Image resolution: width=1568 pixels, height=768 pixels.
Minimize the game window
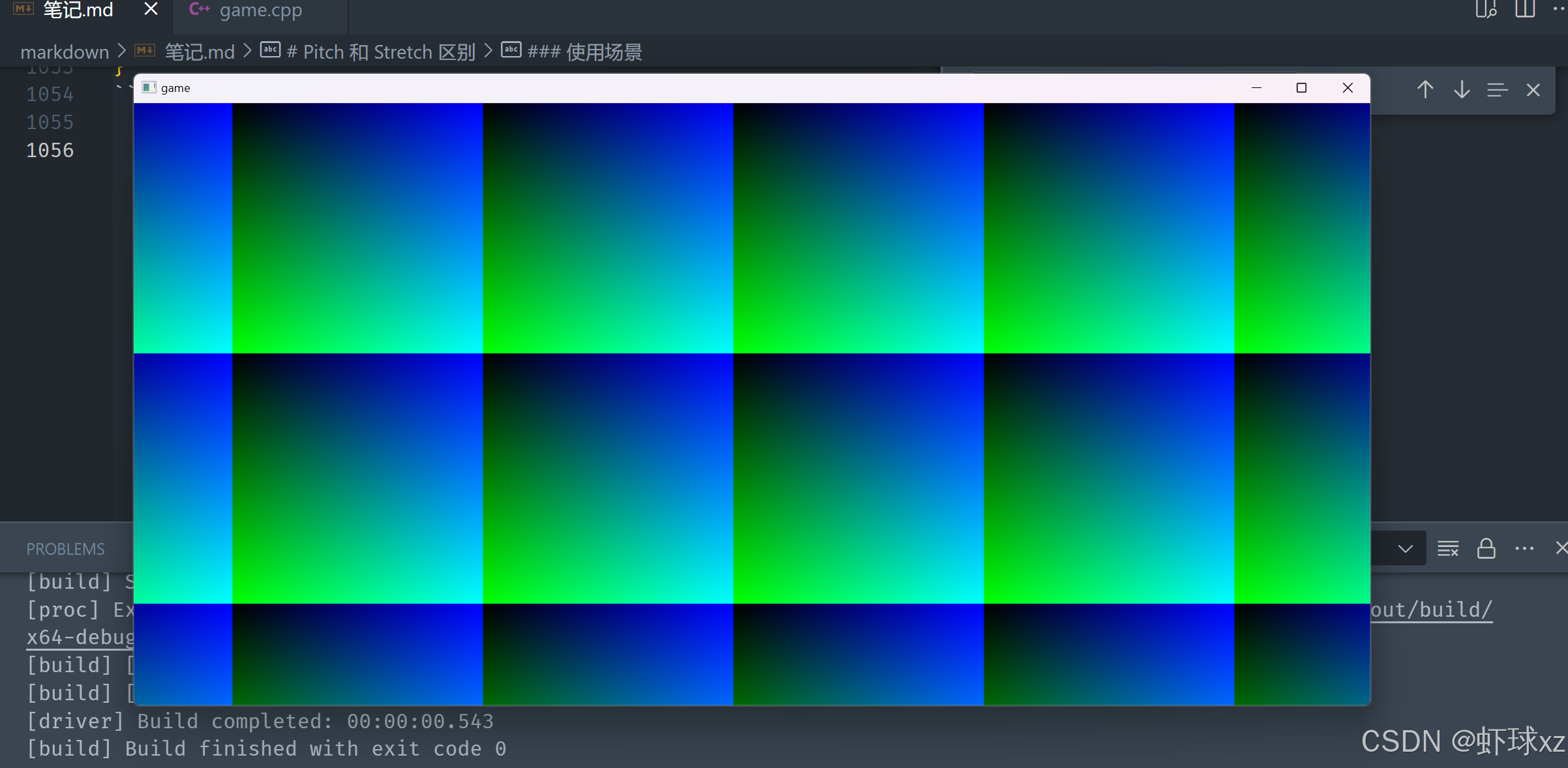click(1256, 88)
